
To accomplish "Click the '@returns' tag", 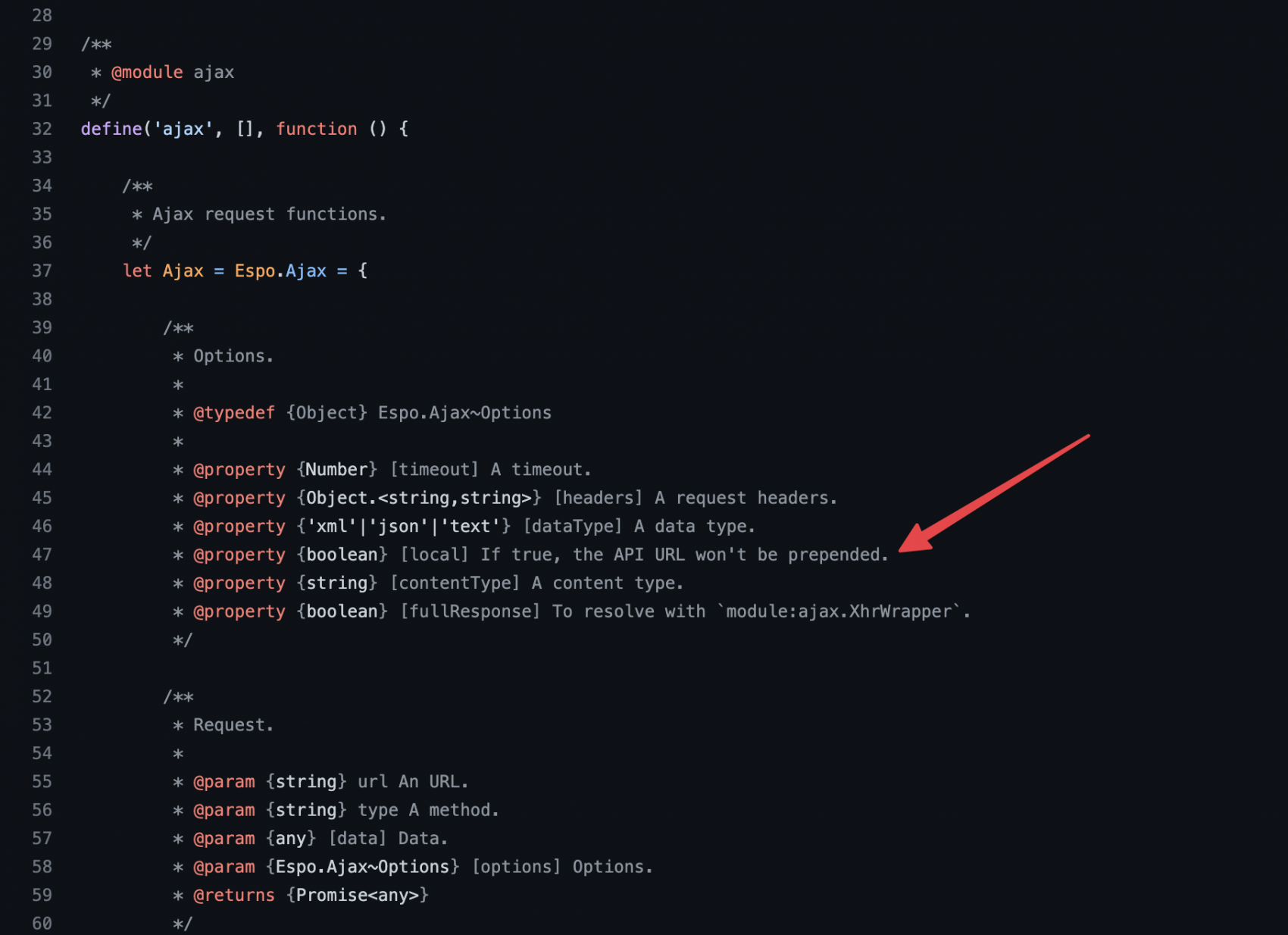I will tap(234, 895).
